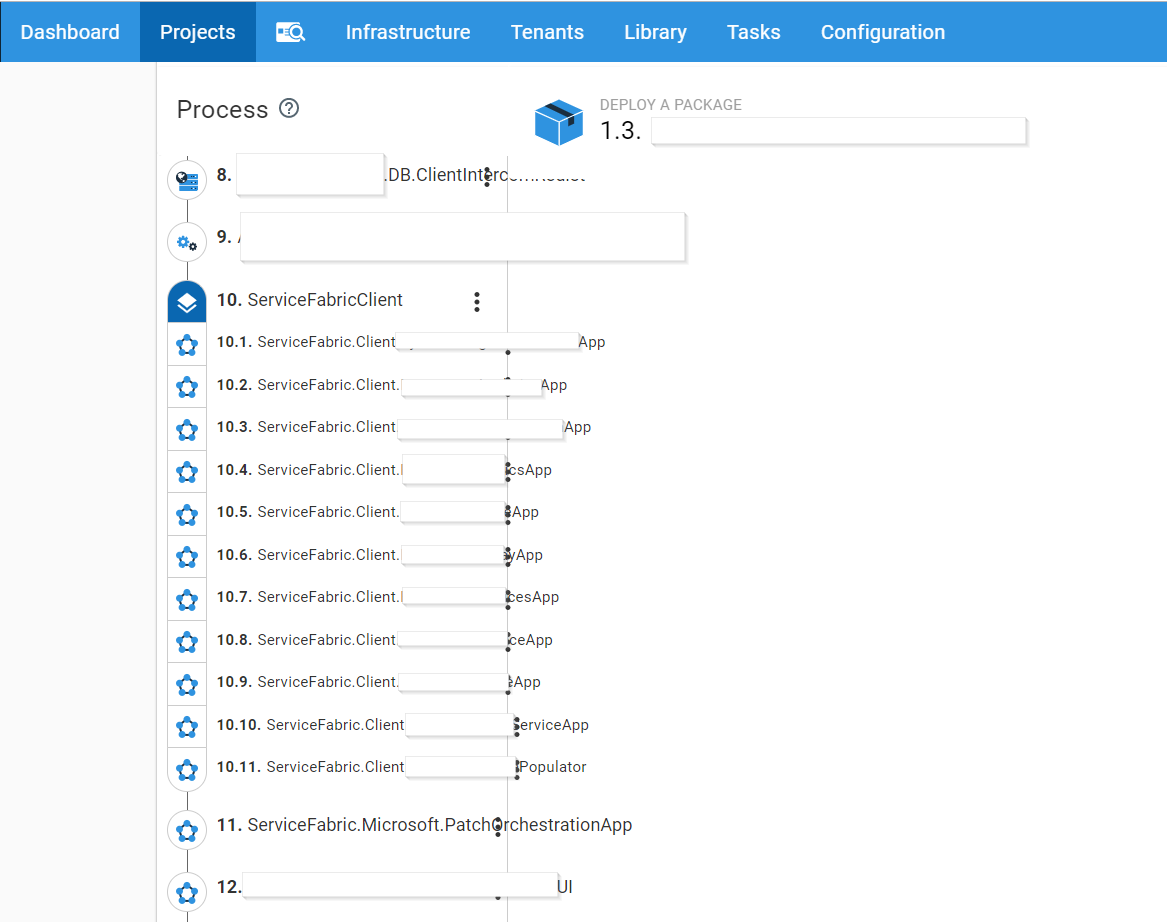Open the search with the magnifying glass icon
The image size is (1167, 922).
click(x=290, y=31)
